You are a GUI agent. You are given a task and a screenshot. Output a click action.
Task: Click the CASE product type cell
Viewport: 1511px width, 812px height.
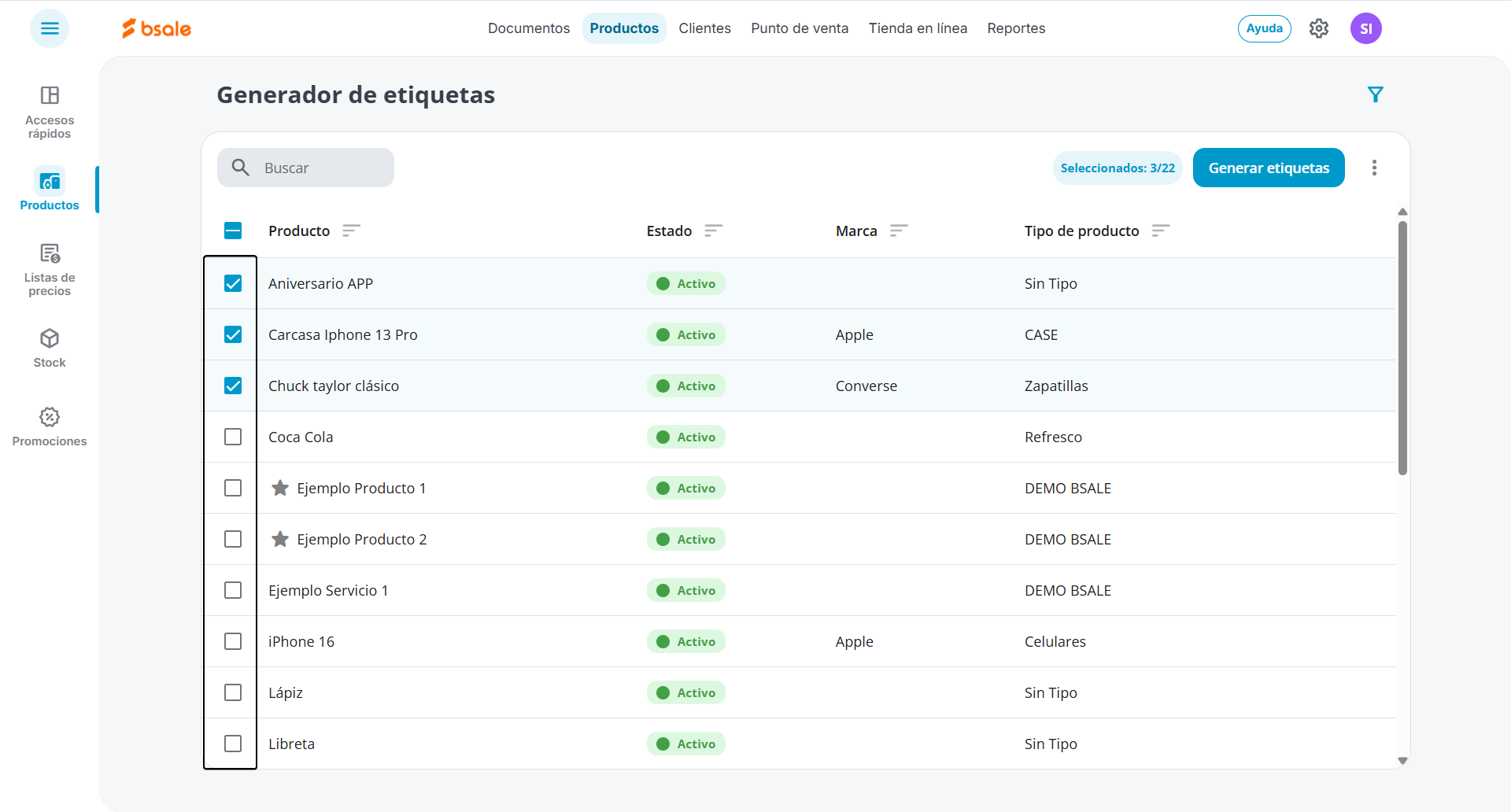[1041, 334]
